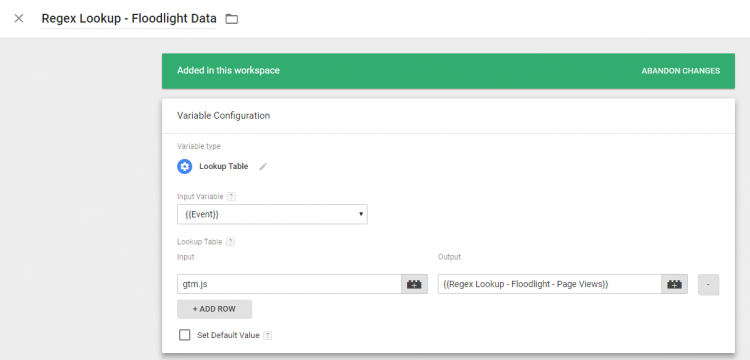The width and height of the screenshot is (750, 360).
Task: Open Set Default Value help icon
Action: click(268, 336)
